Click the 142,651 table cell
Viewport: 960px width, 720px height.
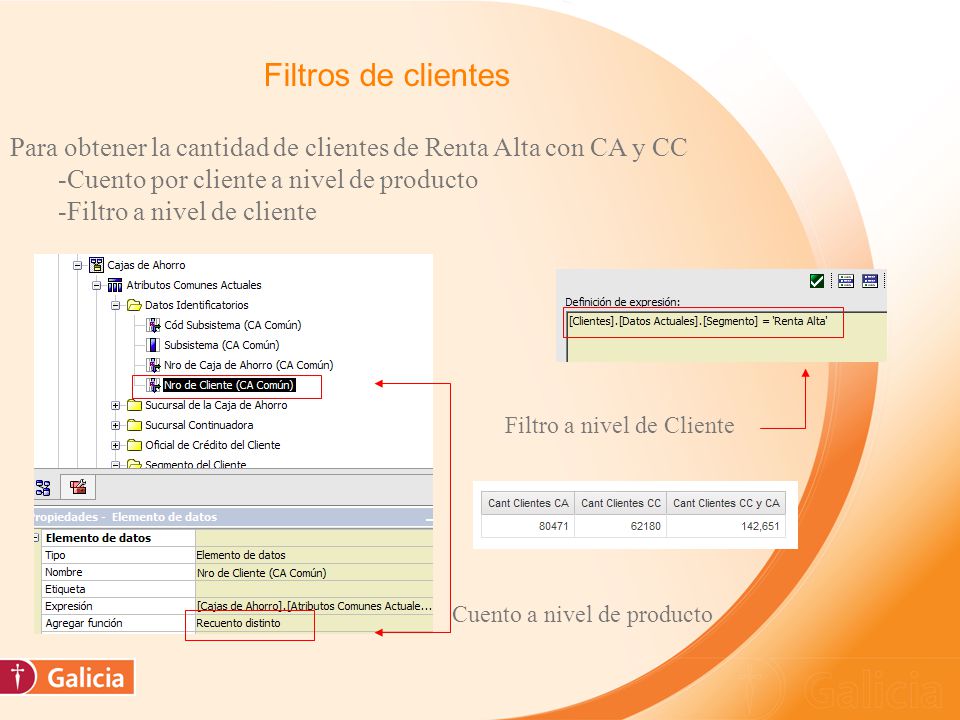click(x=726, y=526)
